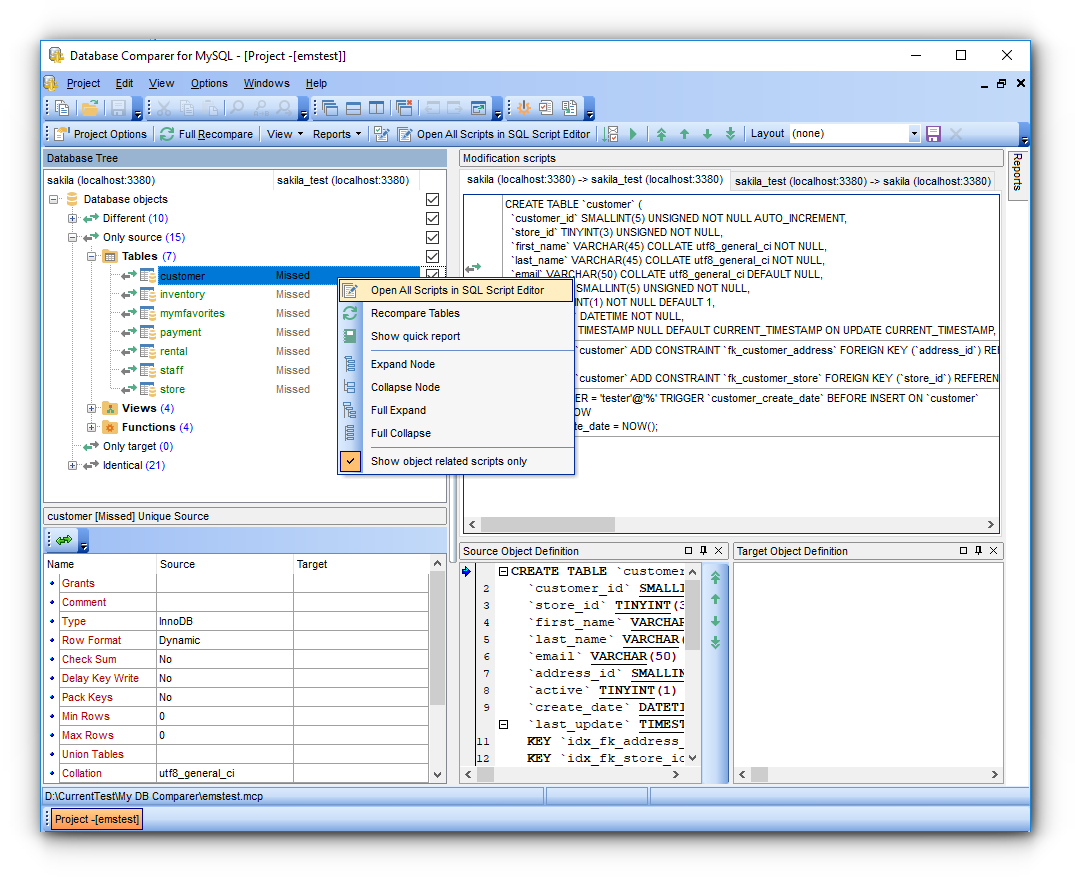Toggle the Different (10) checkbox
Viewport: 1075px width, 877px height.
[432, 219]
